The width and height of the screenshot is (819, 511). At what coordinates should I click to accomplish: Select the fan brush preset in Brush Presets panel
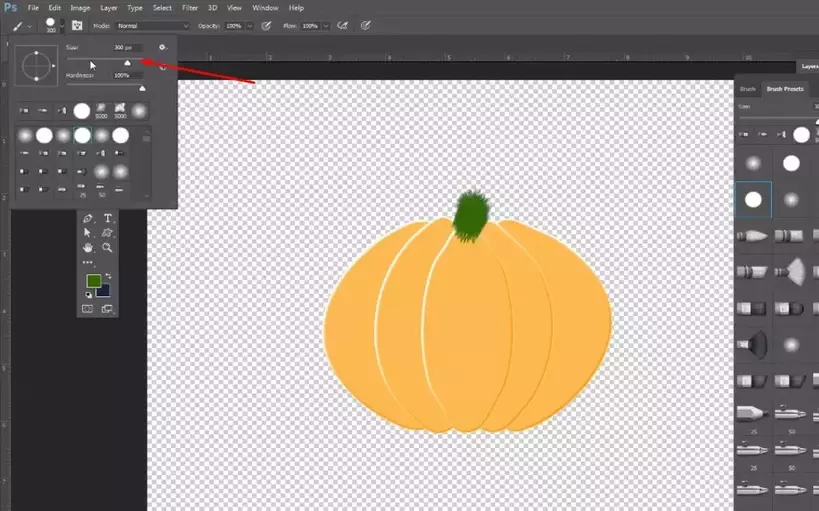tap(790, 272)
